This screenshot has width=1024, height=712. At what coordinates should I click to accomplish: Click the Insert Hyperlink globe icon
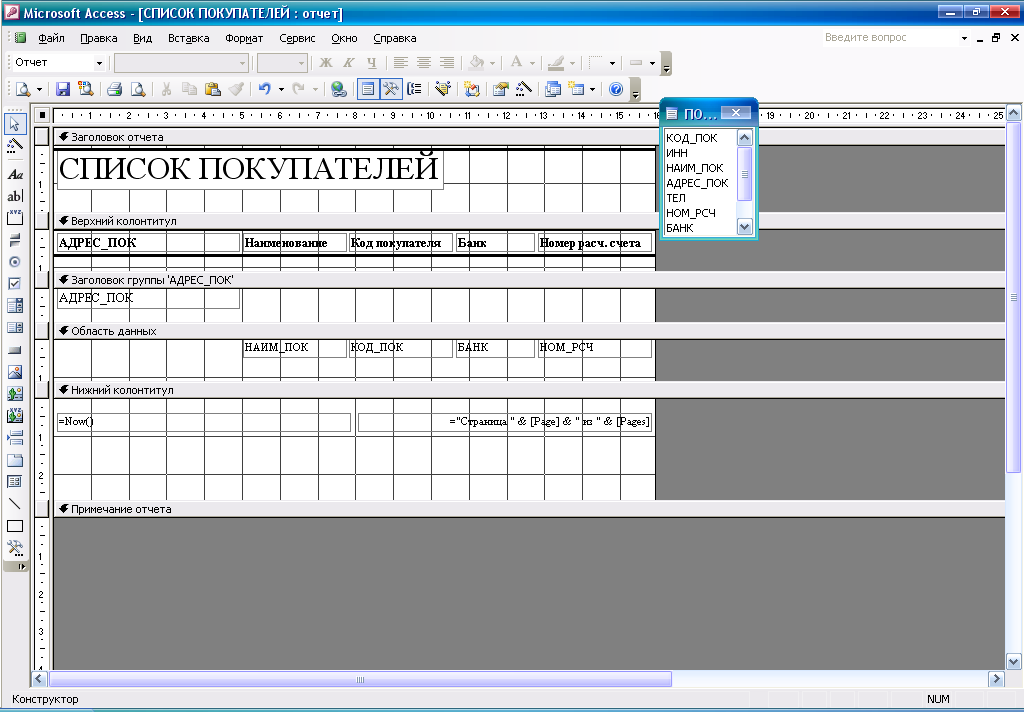(338, 89)
